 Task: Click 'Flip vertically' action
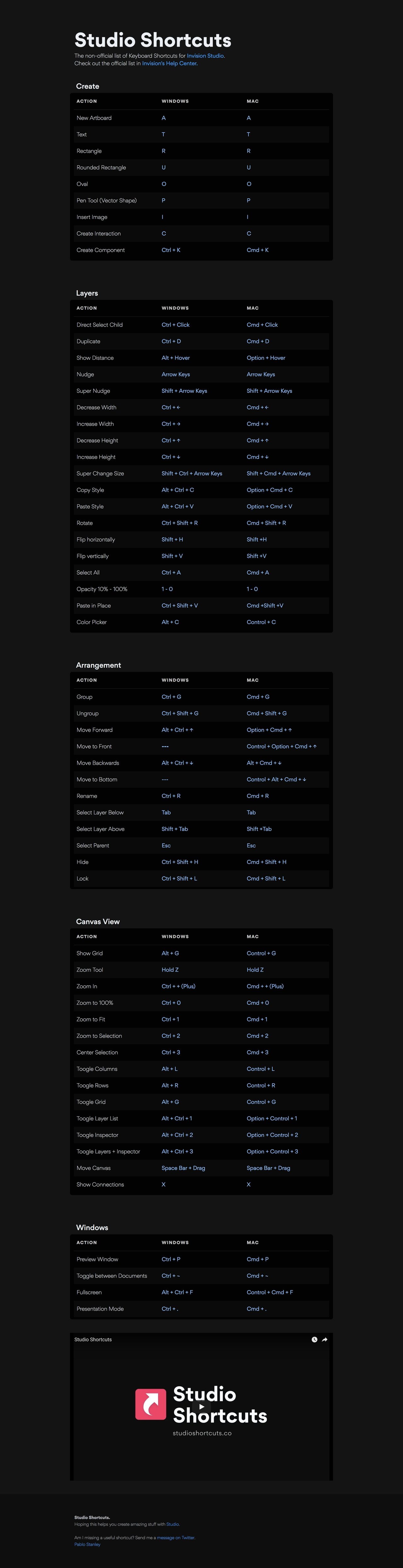[93, 556]
